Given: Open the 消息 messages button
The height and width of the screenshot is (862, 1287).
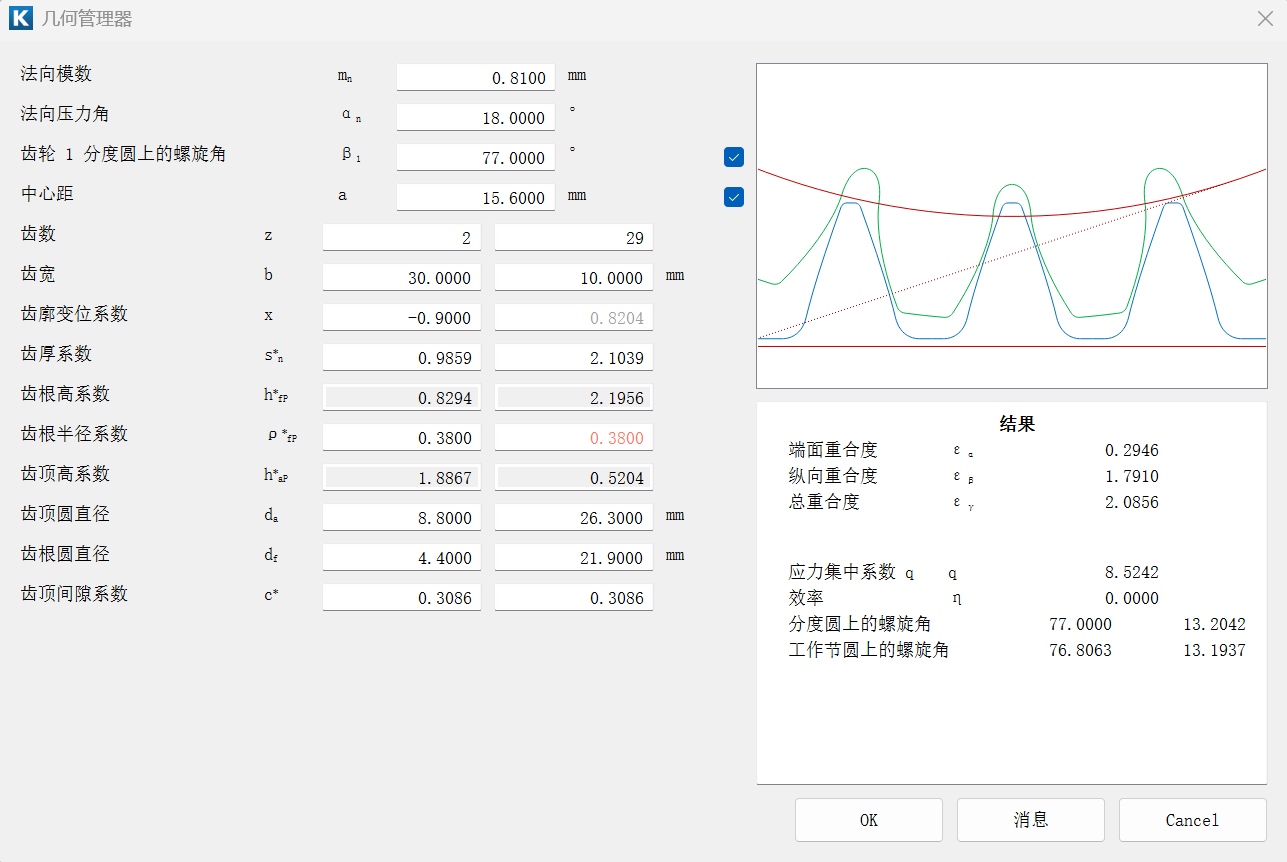Looking at the screenshot, I should click(x=1030, y=820).
